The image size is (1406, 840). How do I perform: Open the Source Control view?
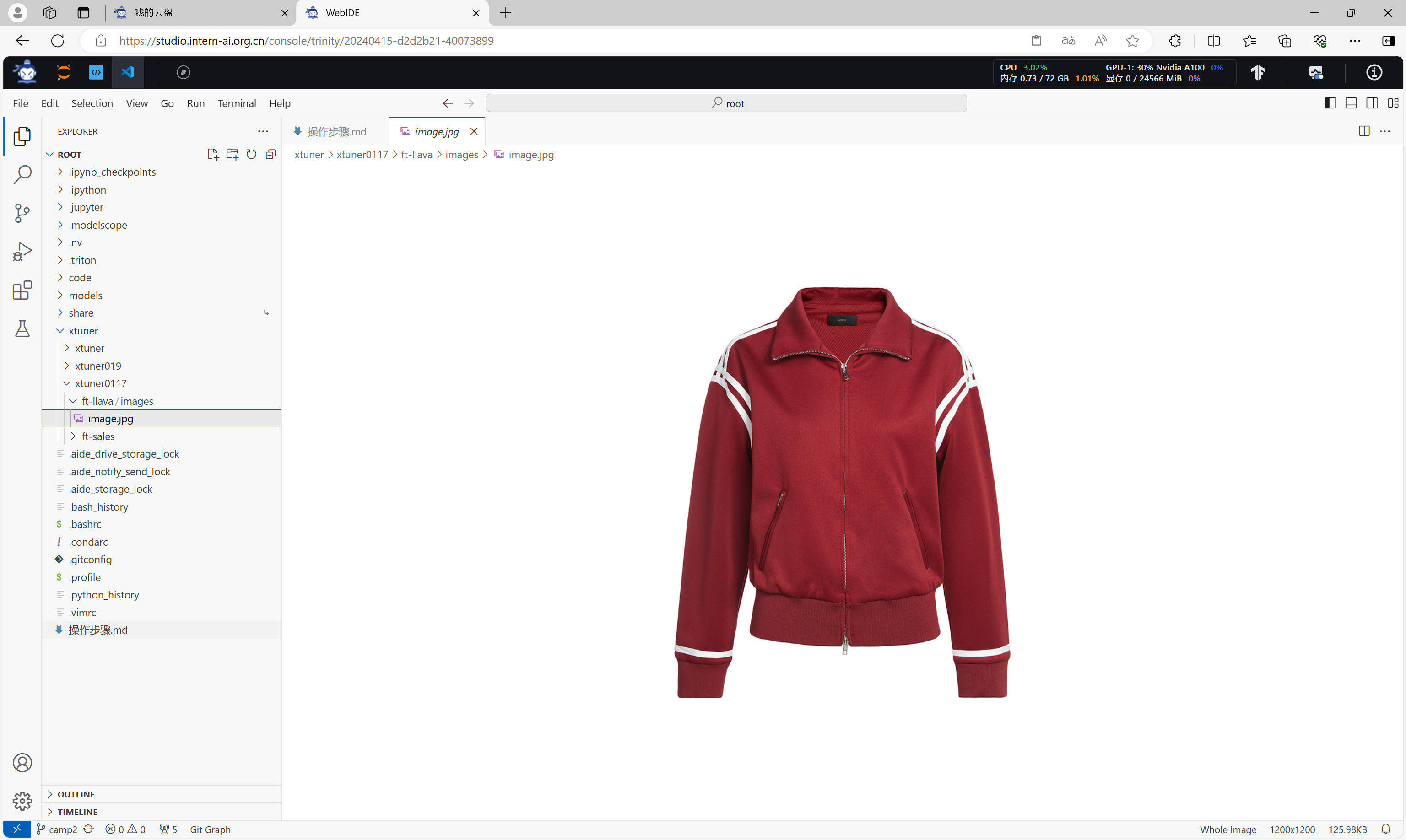(x=22, y=213)
